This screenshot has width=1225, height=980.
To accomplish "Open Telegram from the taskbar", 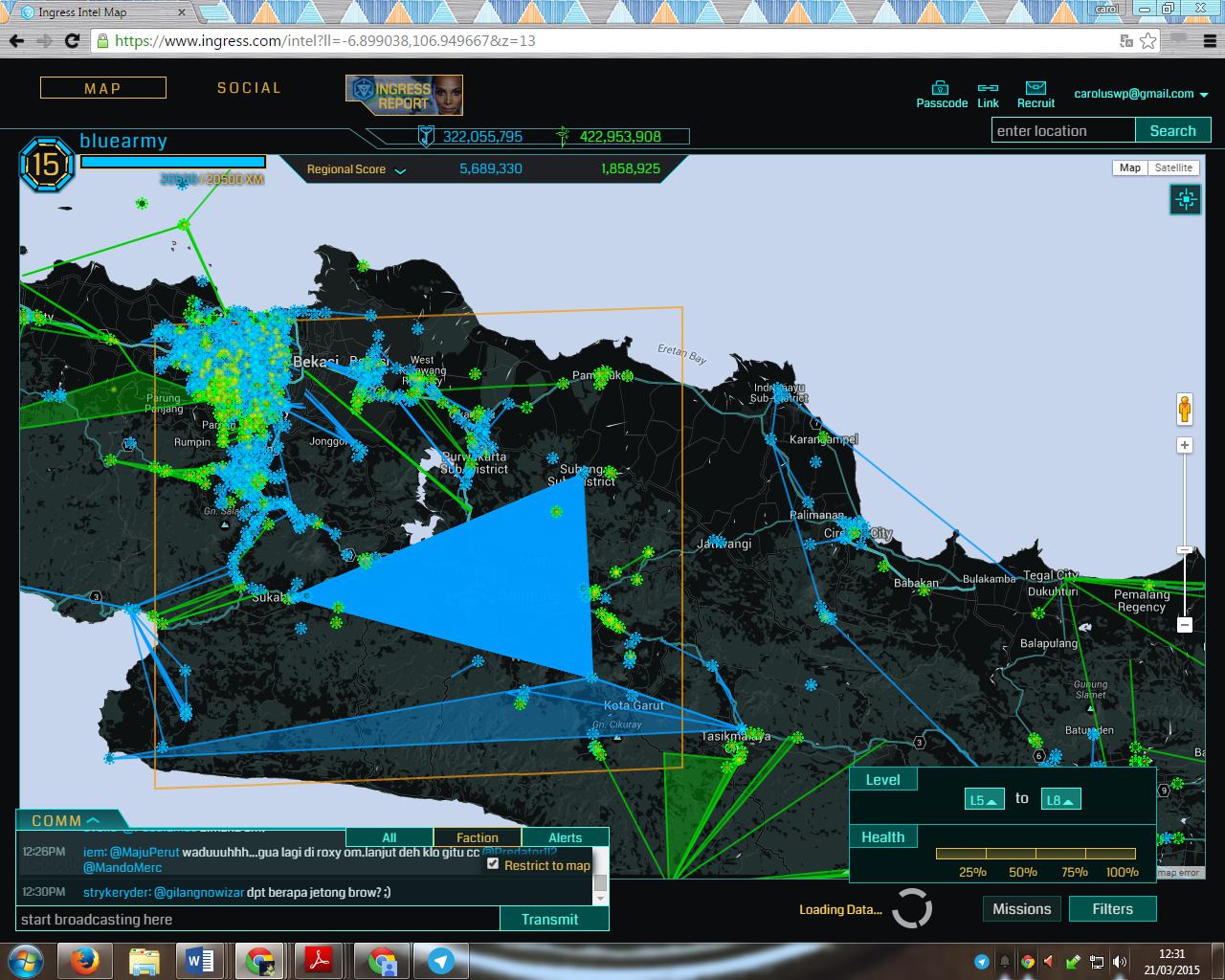I will [441, 961].
